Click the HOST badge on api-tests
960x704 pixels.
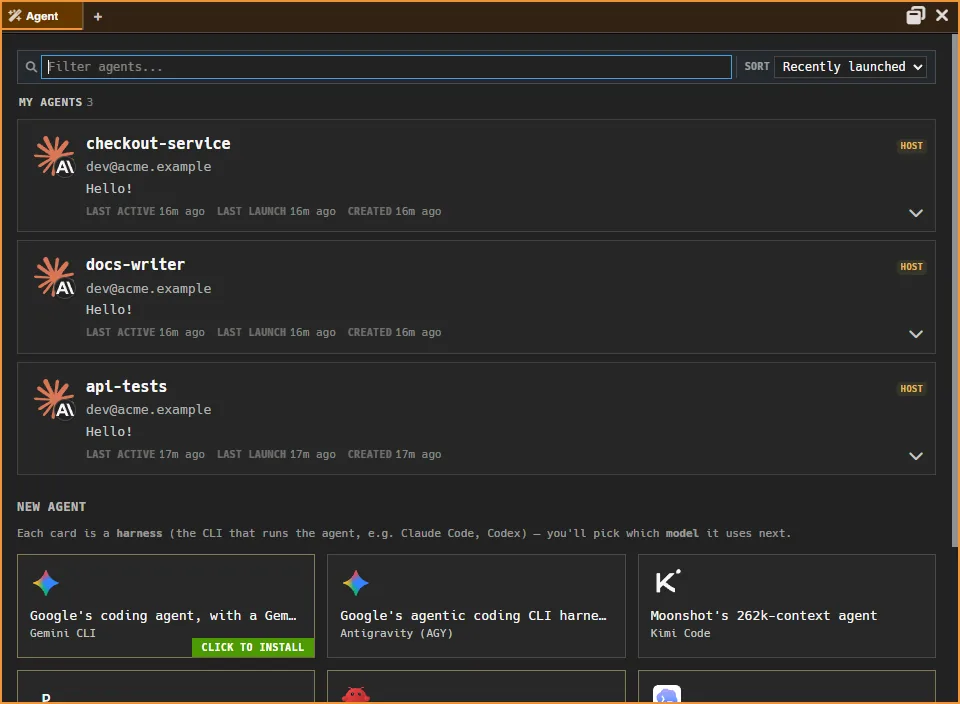(911, 389)
